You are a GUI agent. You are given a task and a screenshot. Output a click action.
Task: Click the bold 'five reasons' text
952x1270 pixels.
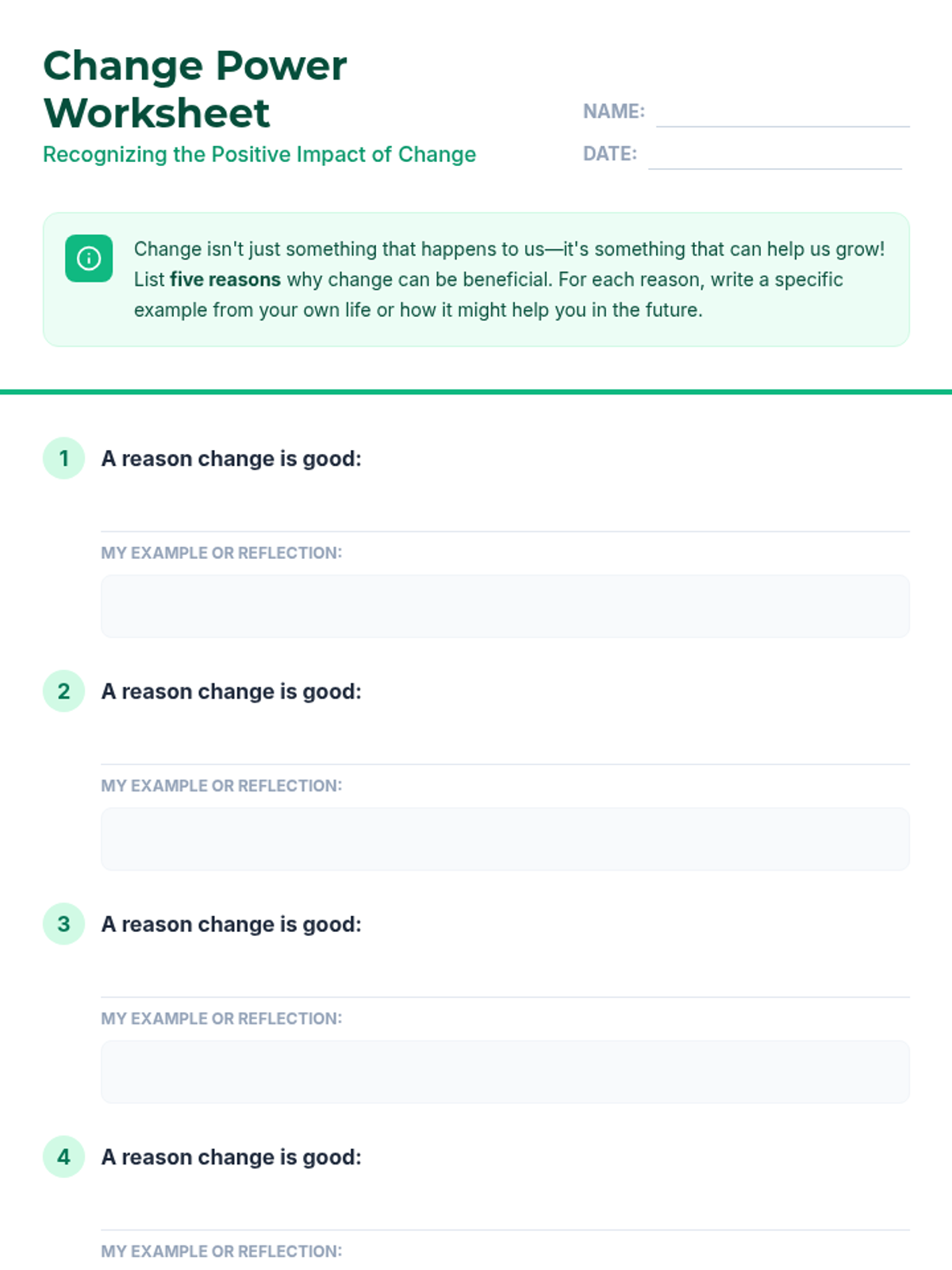click(x=225, y=279)
